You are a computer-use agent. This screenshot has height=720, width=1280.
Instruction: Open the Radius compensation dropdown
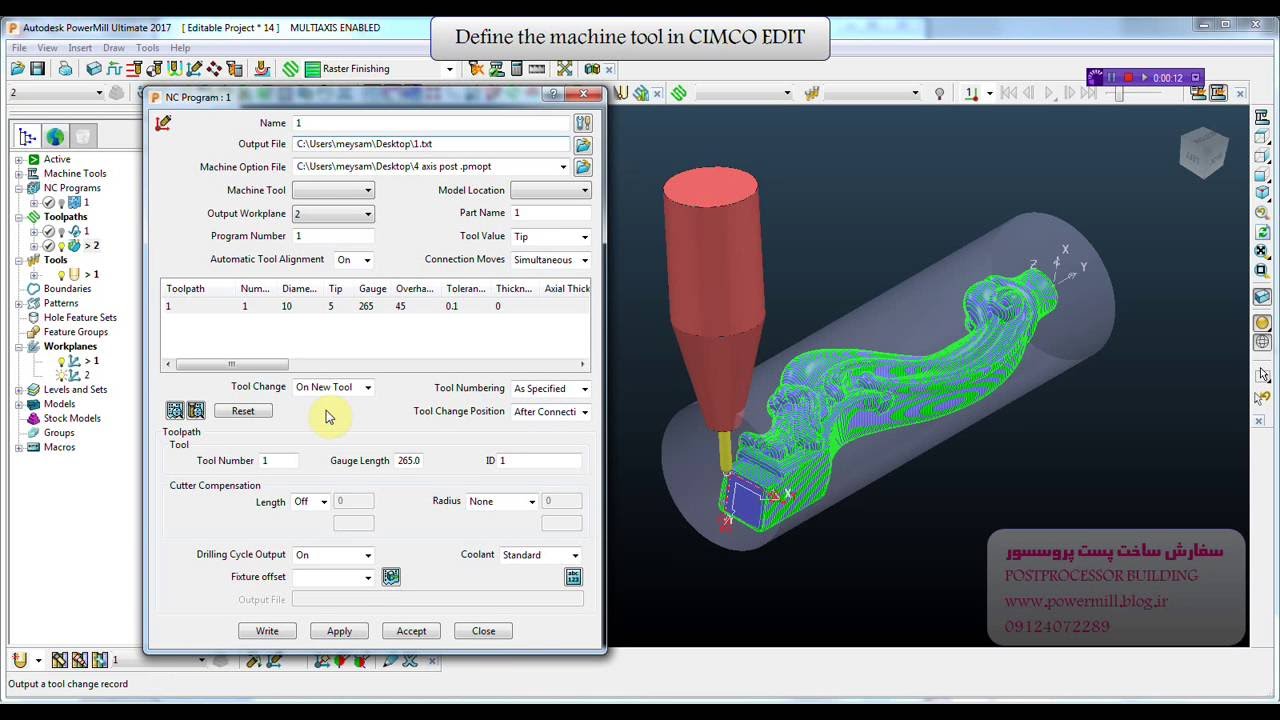[x=502, y=501]
